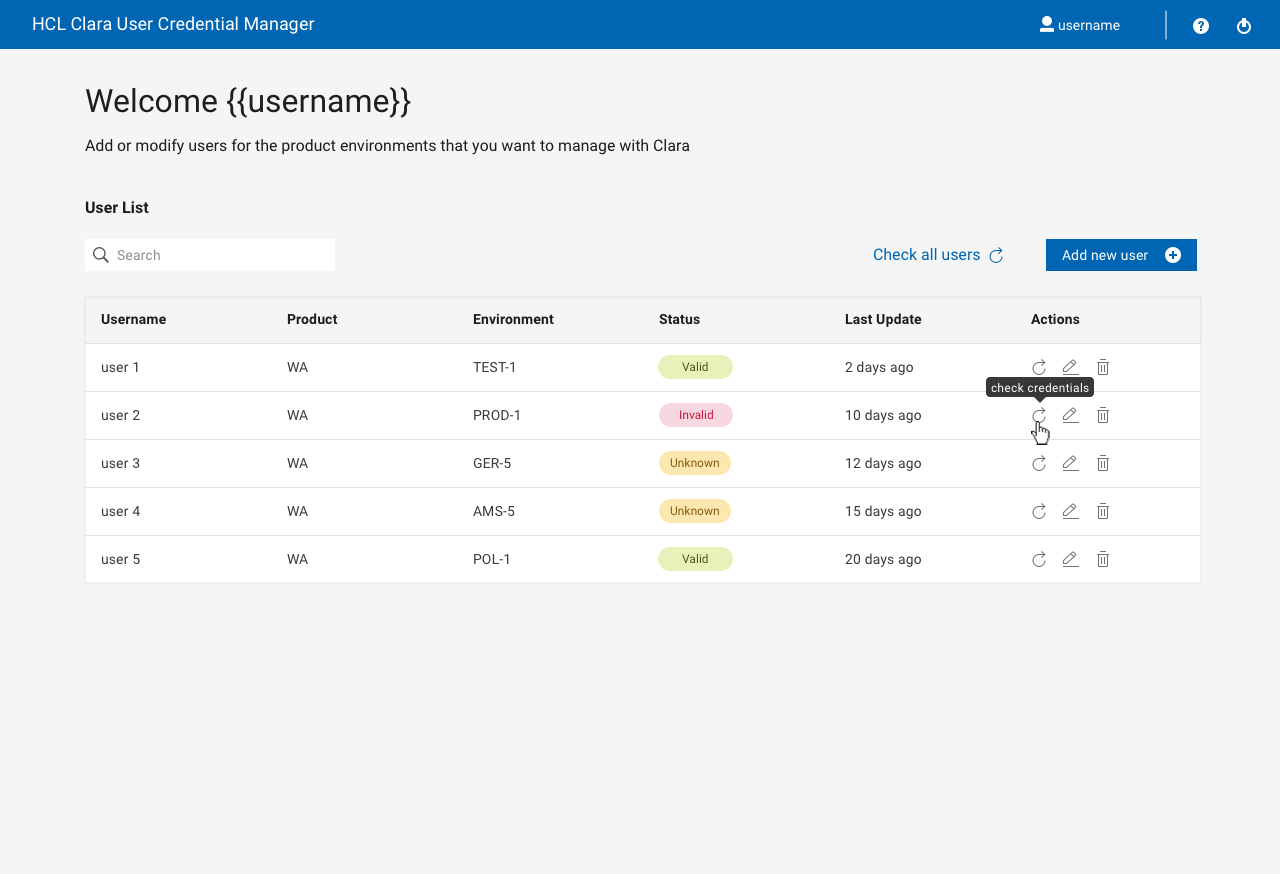Image resolution: width=1280 pixels, height=874 pixels.
Task: Click the Username column header
Action: [x=133, y=320]
